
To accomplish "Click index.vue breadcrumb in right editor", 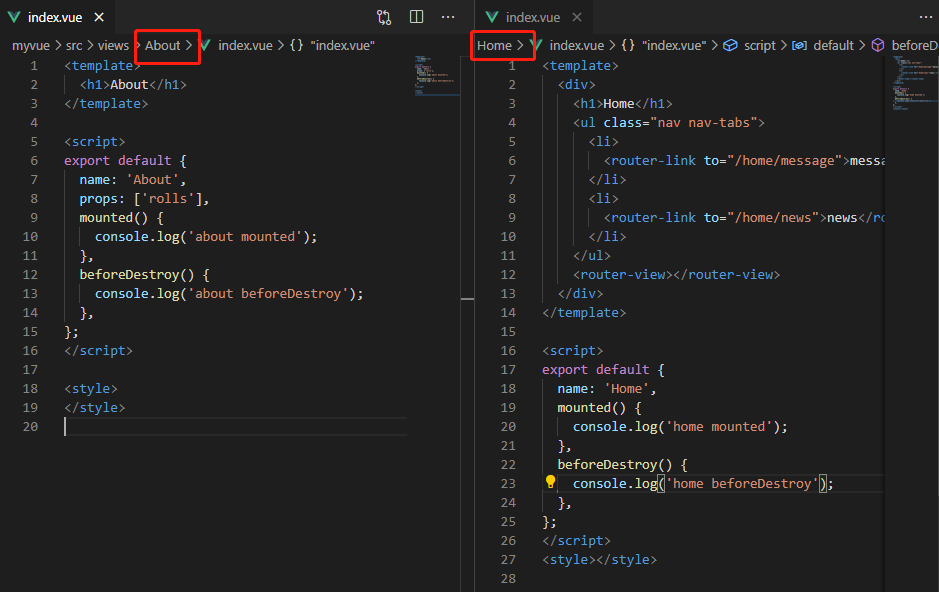I will [x=577, y=45].
